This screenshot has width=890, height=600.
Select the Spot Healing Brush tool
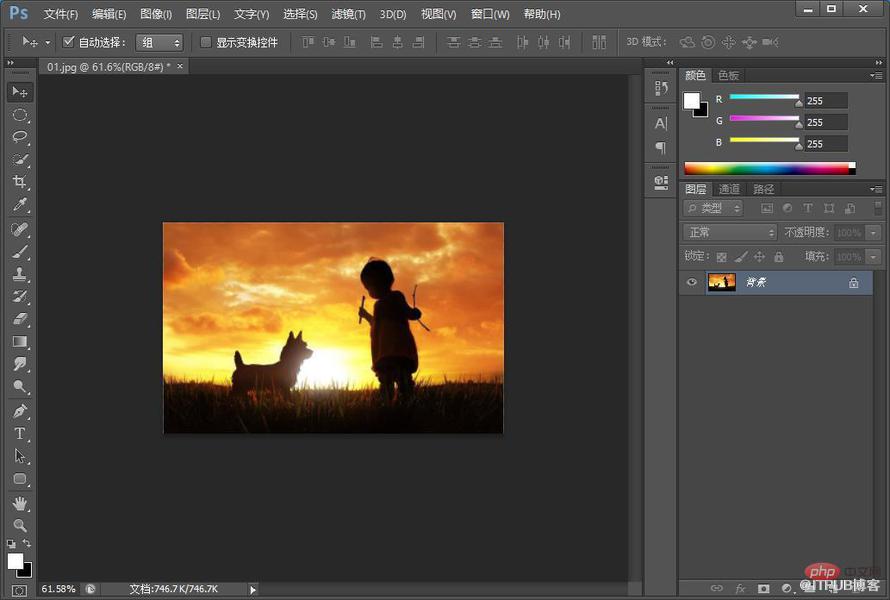(x=20, y=229)
